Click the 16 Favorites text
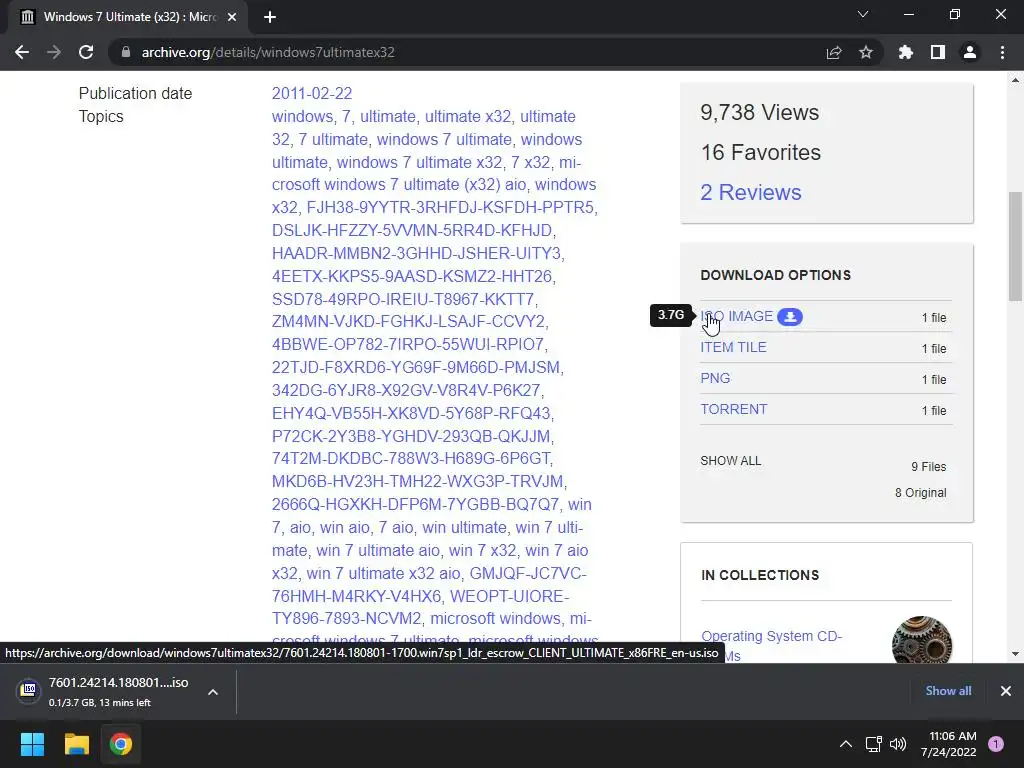Screen dimensions: 1024x768 click(x=761, y=152)
